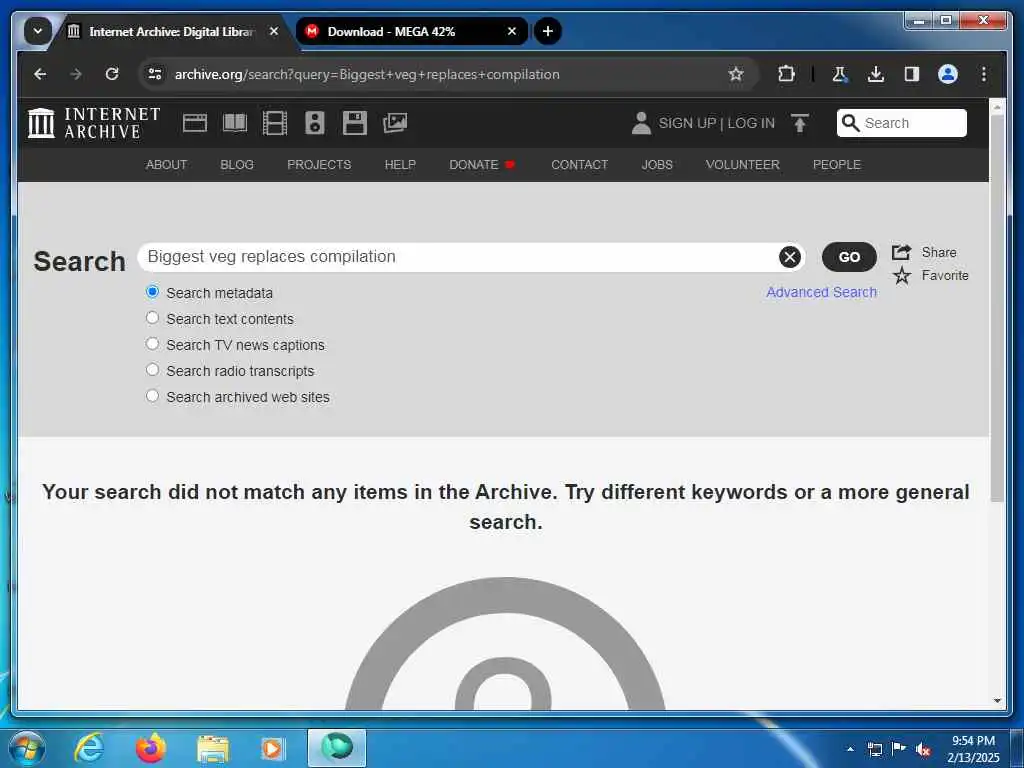This screenshot has width=1024, height=768.
Task: Select the Search radio transcripts option
Action: [x=152, y=370]
